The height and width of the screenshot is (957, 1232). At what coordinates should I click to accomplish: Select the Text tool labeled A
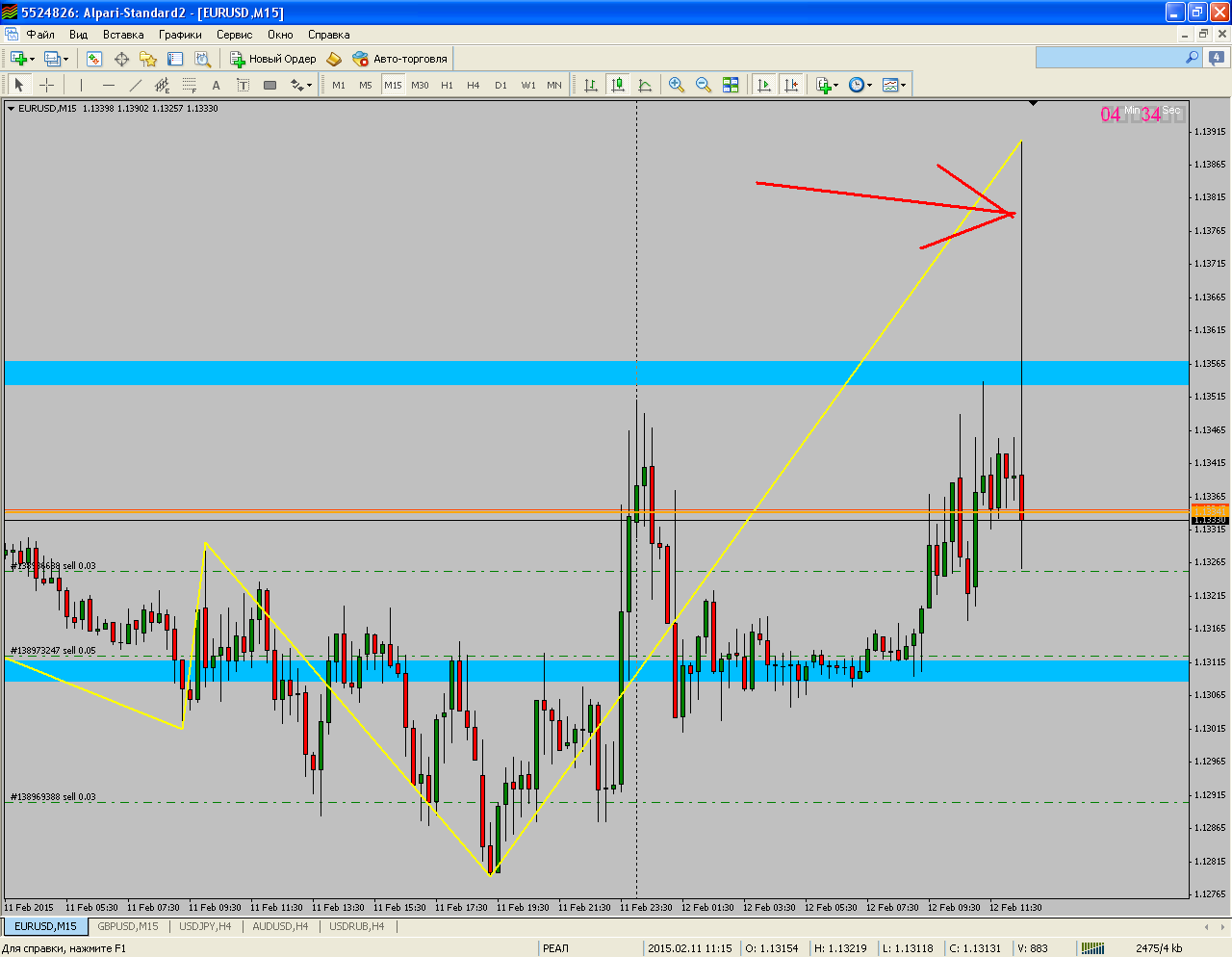click(x=216, y=85)
